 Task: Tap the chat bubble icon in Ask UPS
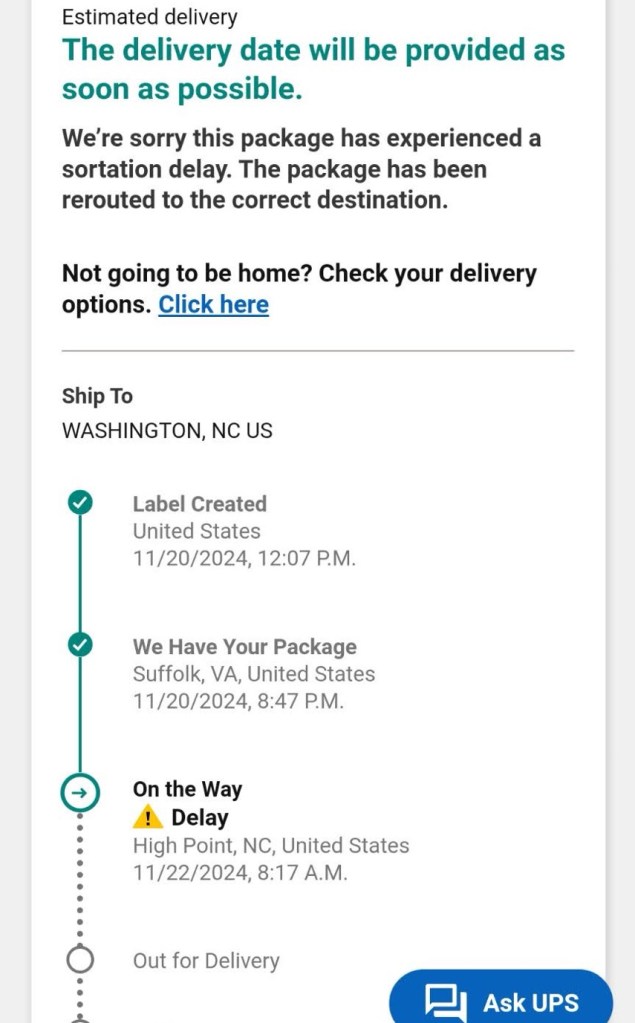[445, 1003]
